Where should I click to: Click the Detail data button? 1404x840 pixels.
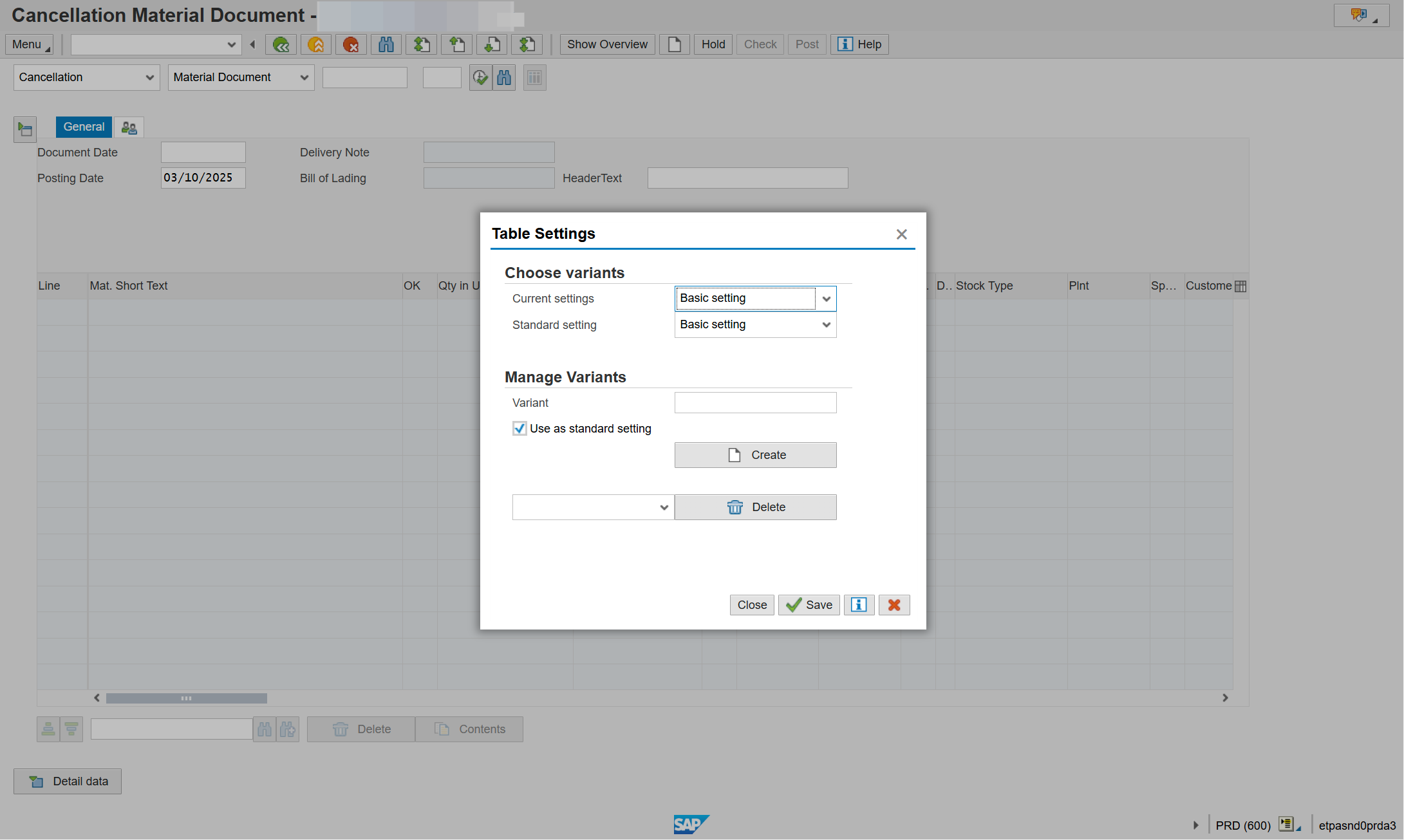(x=68, y=781)
